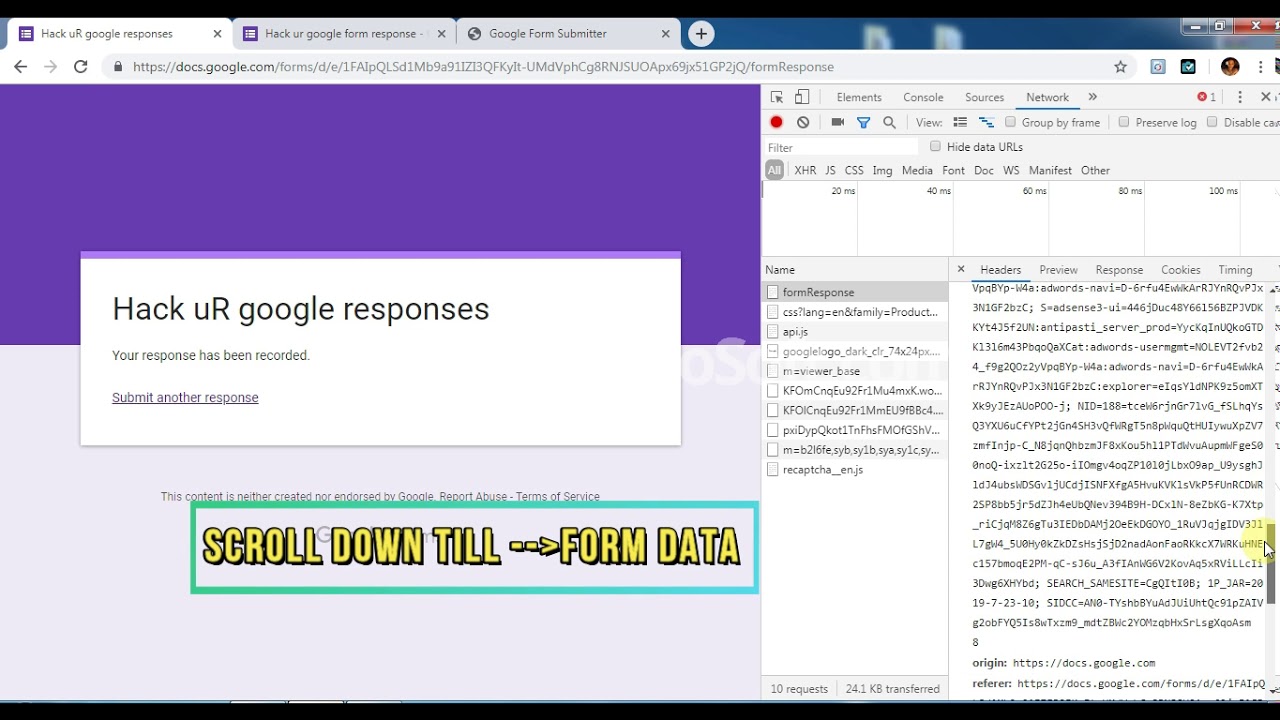This screenshot has height=720, width=1280.
Task: Filter requests by Other type
Action: click(x=1095, y=170)
